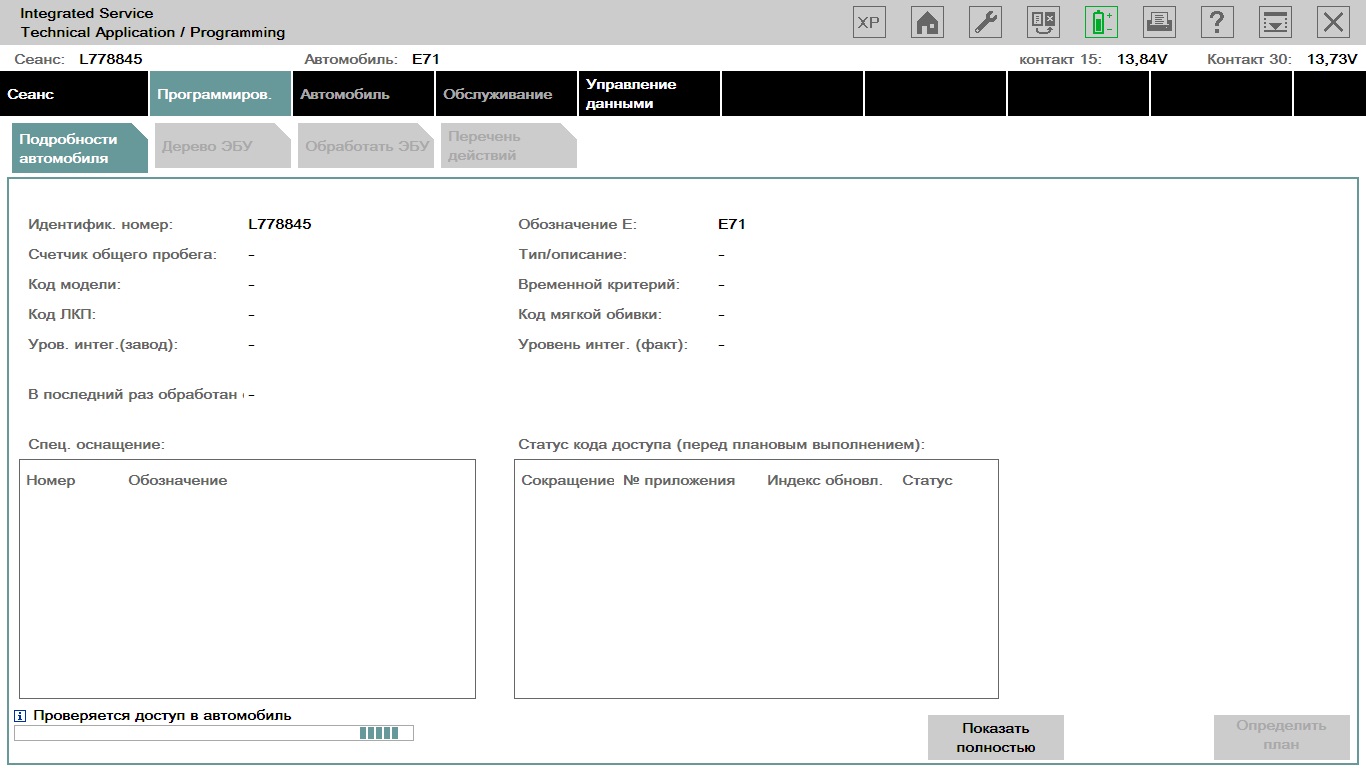Switch to Подробности автомобиля tab
Screen dimensions: 1366x768
coord(78,149)
